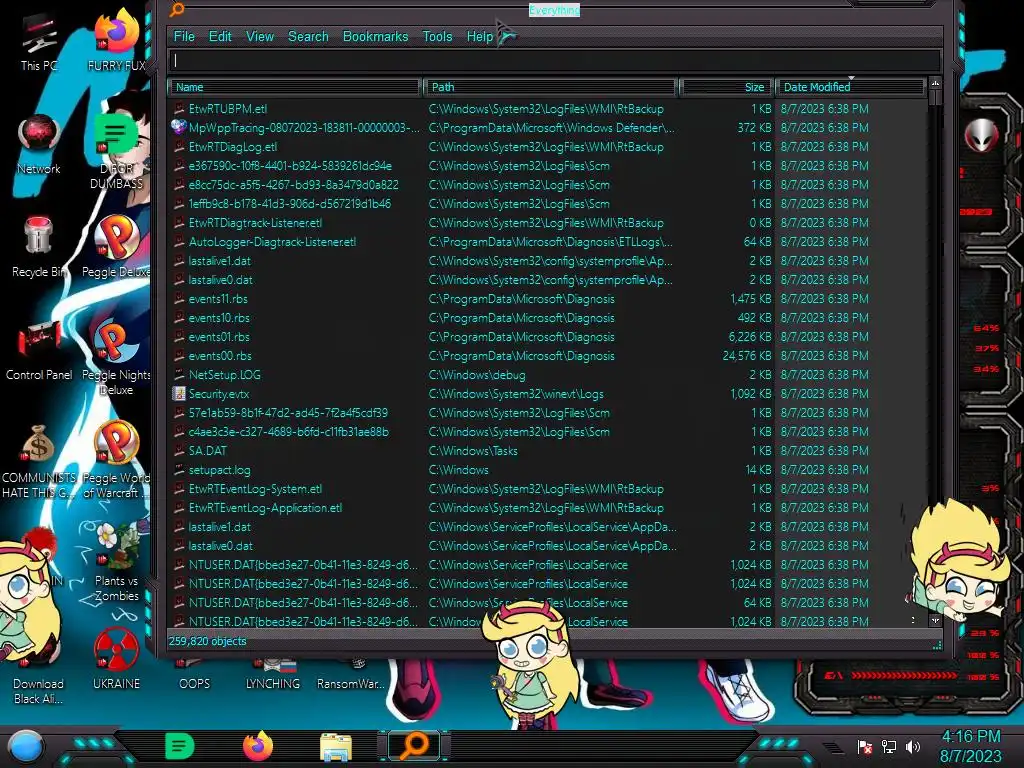The width and height of the screenshot is (1024, 768).
Task: Select the EtwRTDiagLog.etl file
Action: pos(232,147)
